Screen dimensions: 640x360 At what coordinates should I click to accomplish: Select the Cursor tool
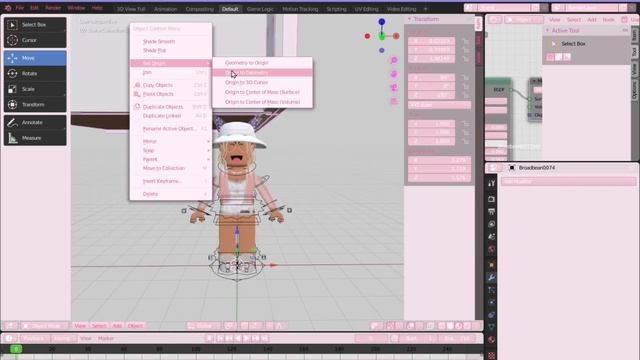click(x=35, y=40)
